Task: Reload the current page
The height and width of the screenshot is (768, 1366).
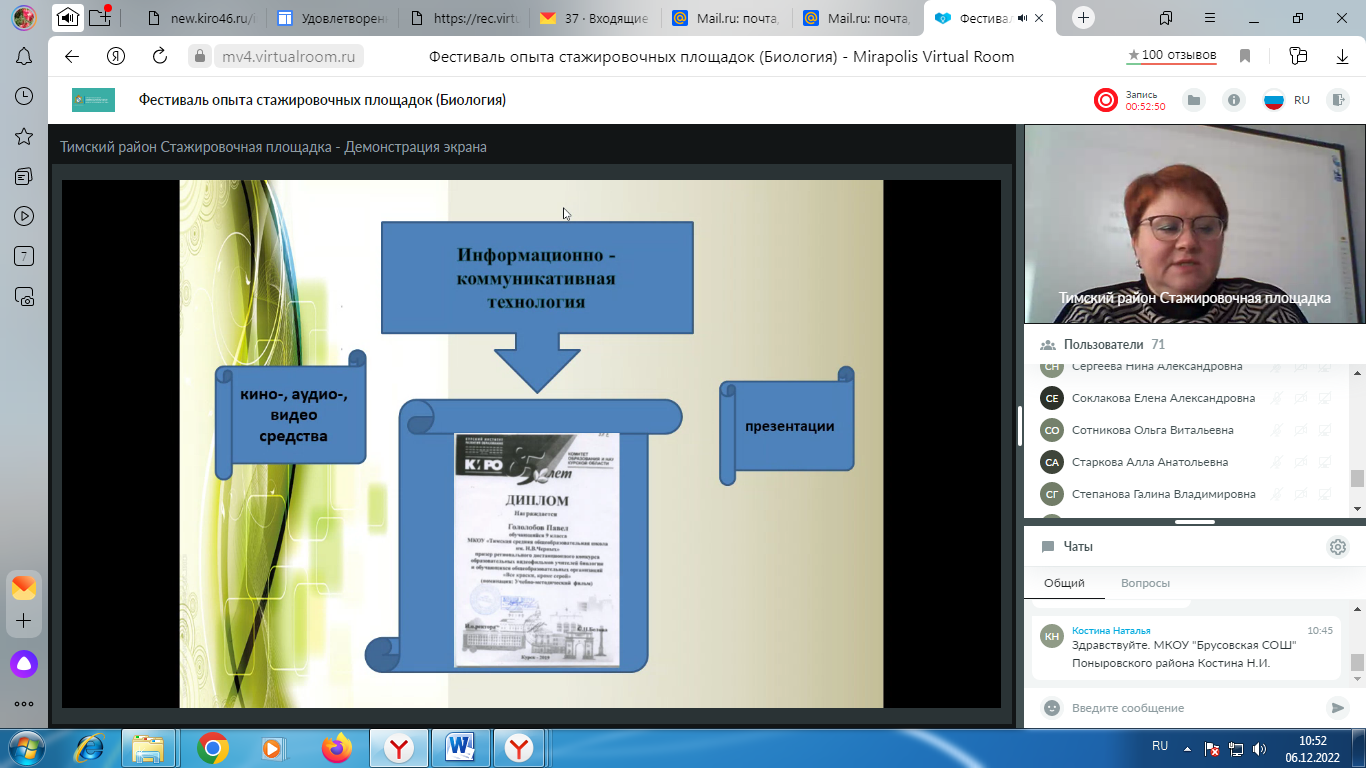Action: pos(160,56)
